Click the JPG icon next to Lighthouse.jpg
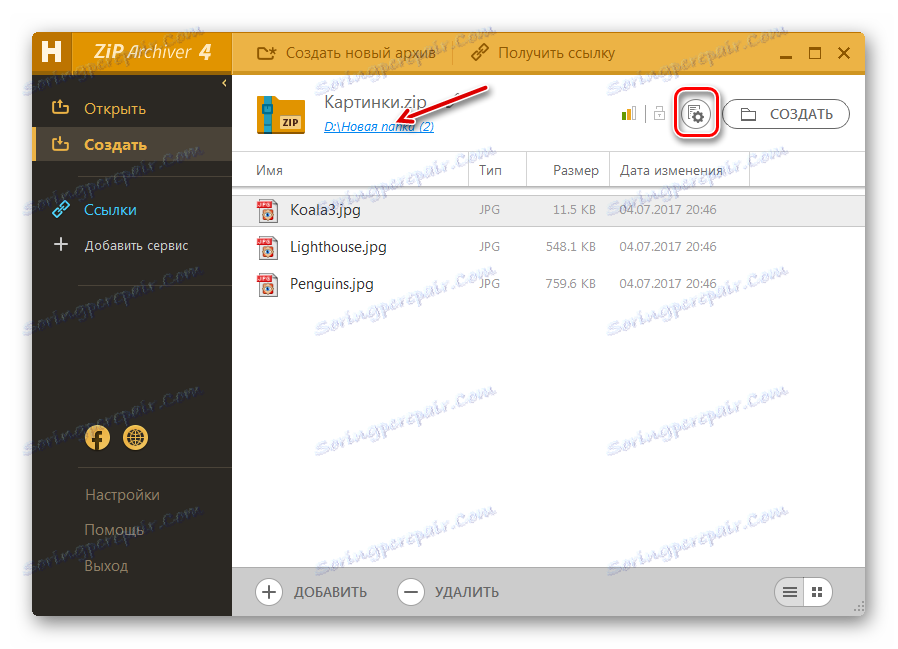Image resolution: width=898 pixels, height=649 pixels. pyautogui.click(x=267, y=247)
